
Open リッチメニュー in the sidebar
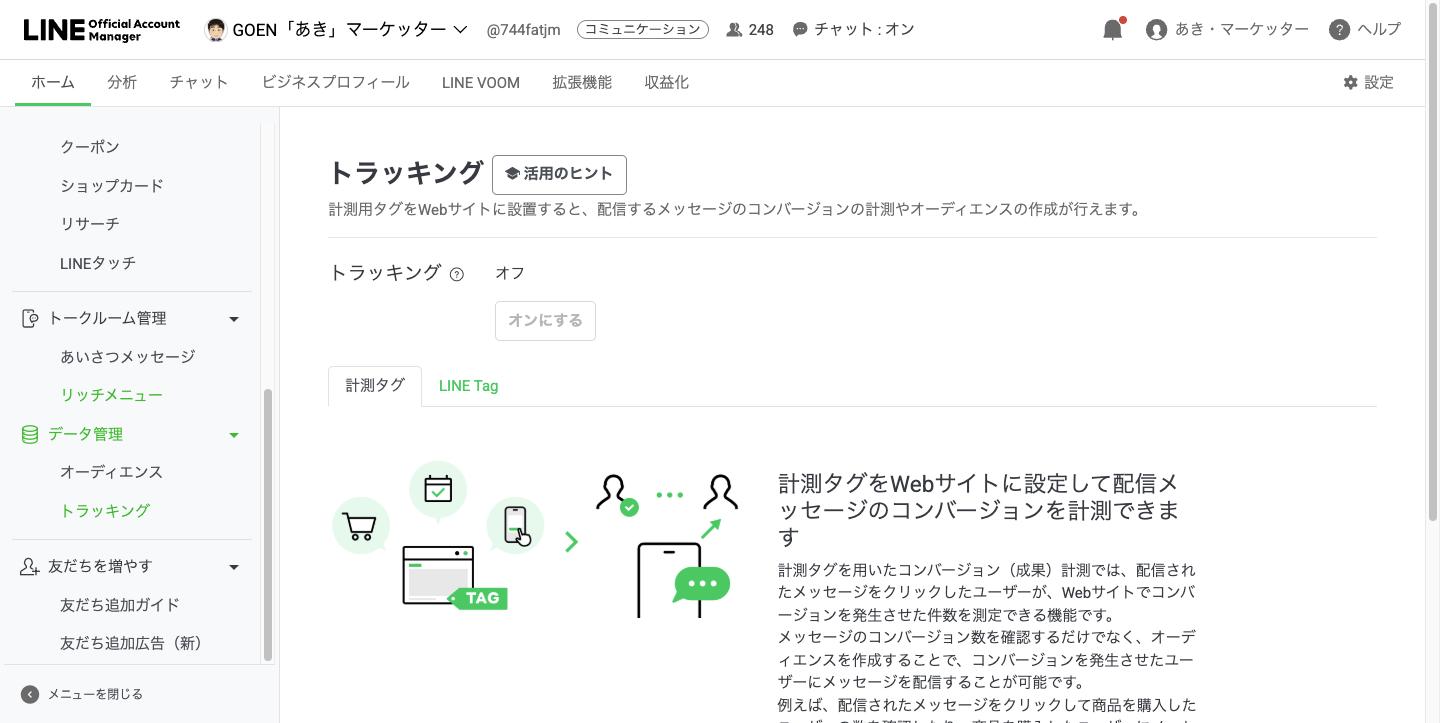click(x=112, y=395)
